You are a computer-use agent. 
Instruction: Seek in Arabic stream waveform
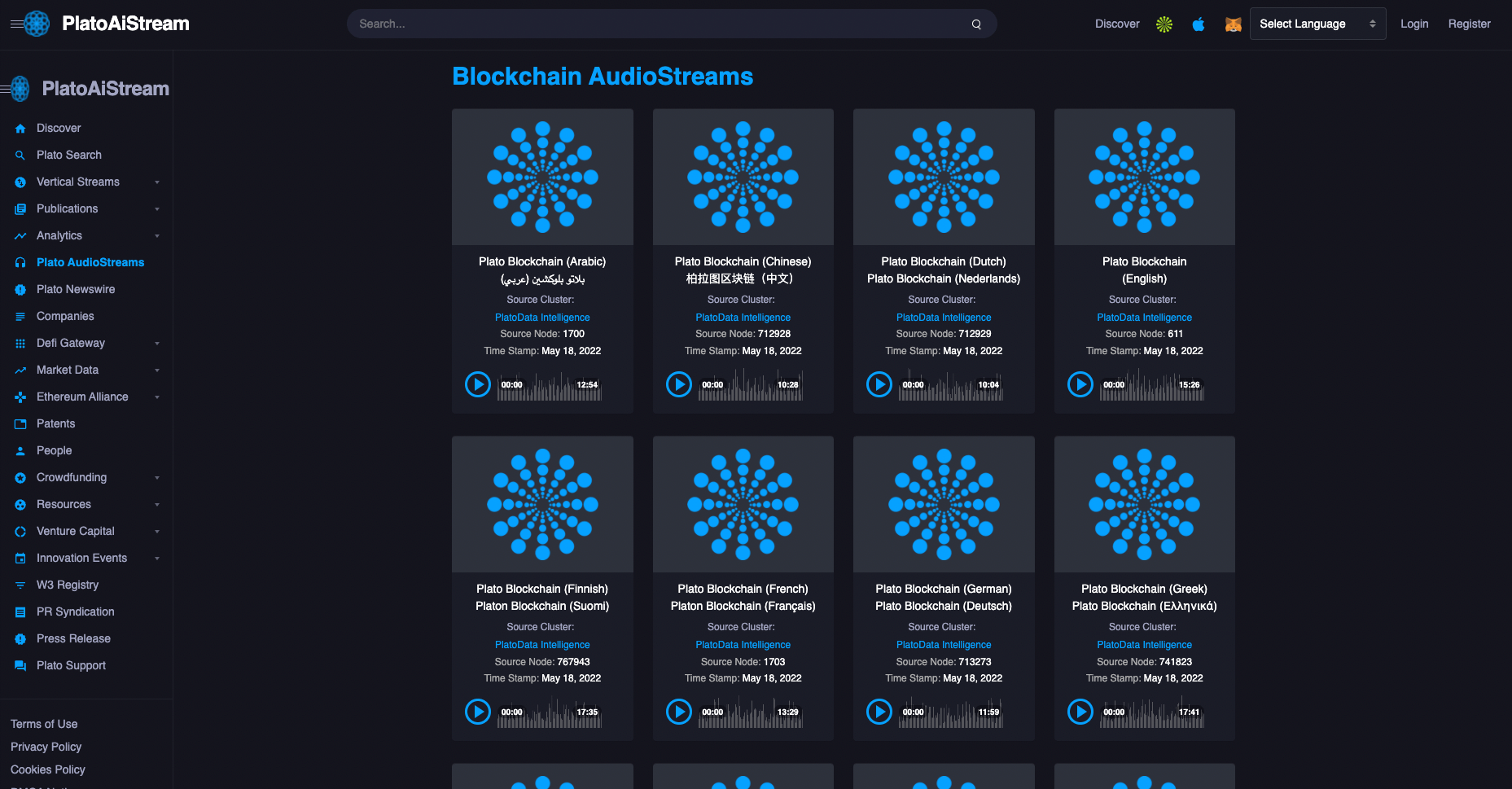tap(550, 384)
